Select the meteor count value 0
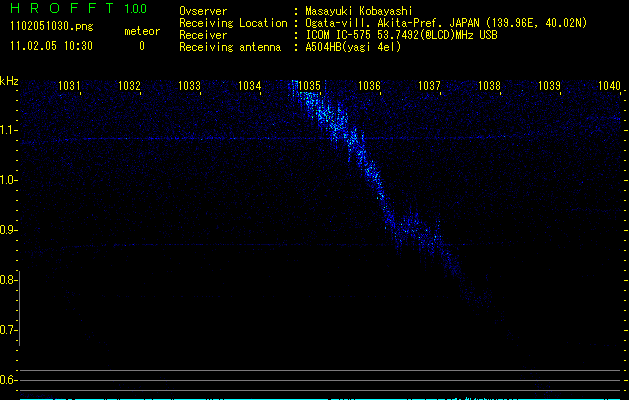 pyautogui.click(x=142, y=46)
